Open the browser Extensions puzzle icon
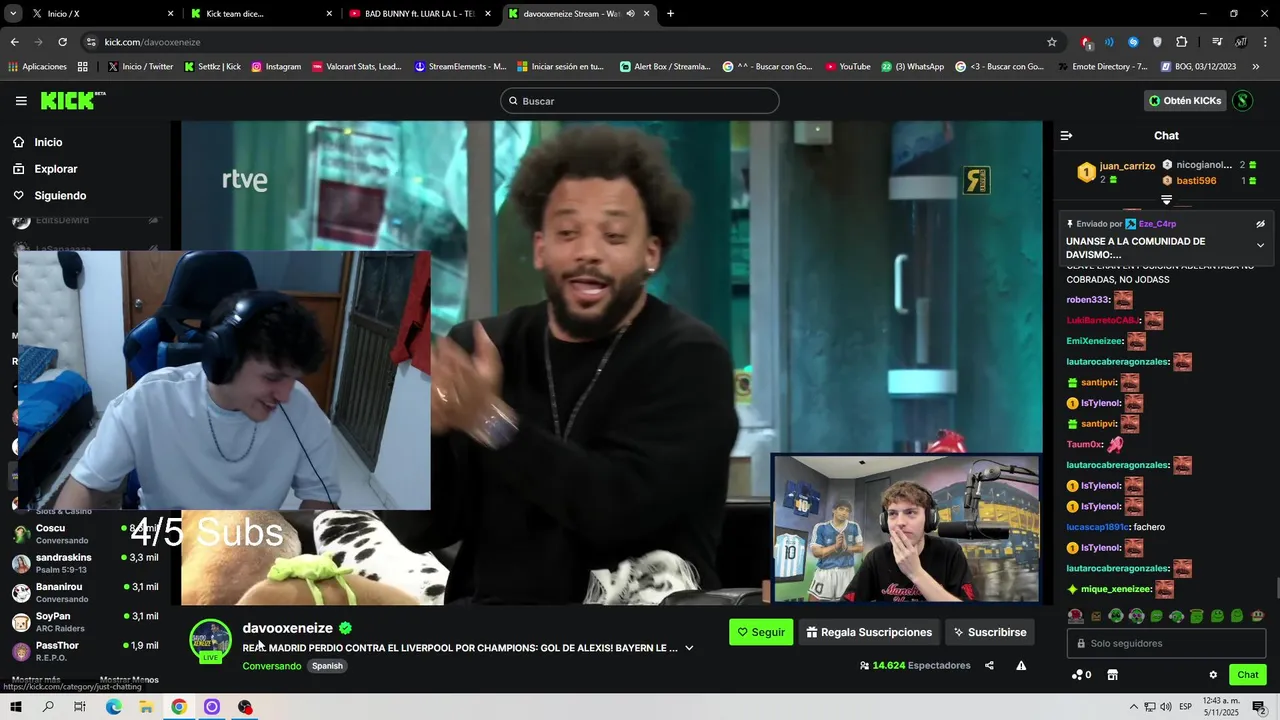The image size is (1280, 720). (x=1181, y=42)
